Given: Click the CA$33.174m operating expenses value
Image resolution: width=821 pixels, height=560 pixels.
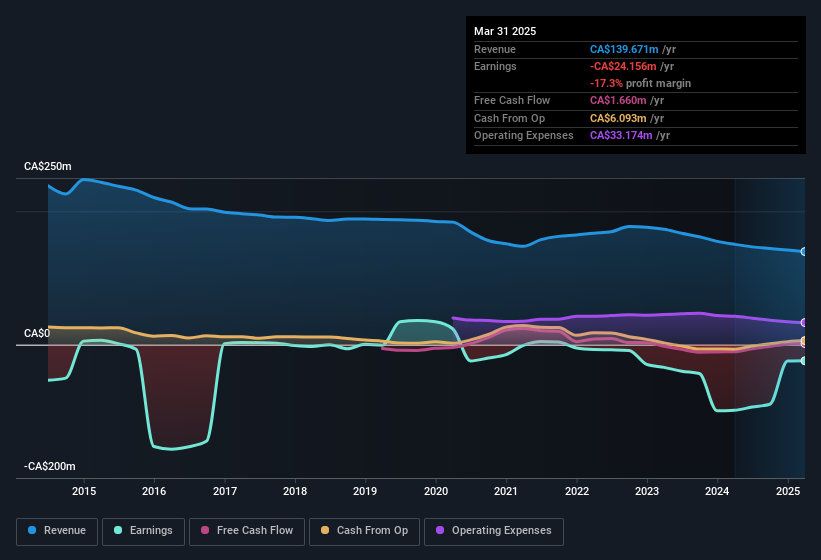Looking at the screenshot, I should pyautogui.click(x=621, y=136).
